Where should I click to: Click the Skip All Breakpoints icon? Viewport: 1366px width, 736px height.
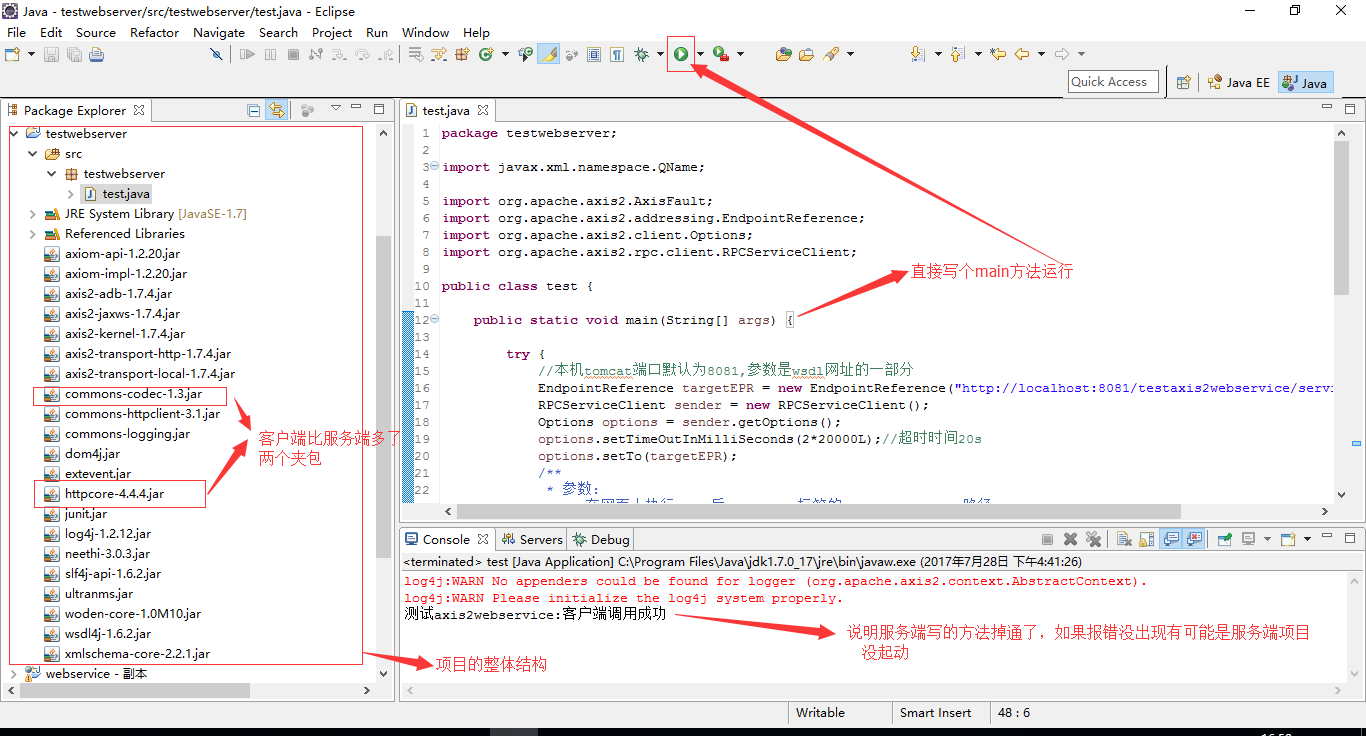tap(216, 54)
